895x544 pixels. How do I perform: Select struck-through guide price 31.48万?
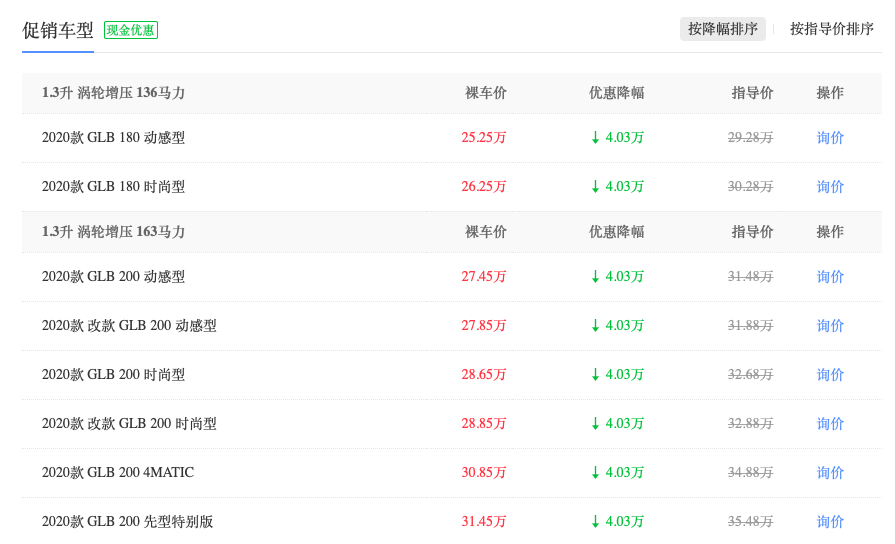click(751, 277)
